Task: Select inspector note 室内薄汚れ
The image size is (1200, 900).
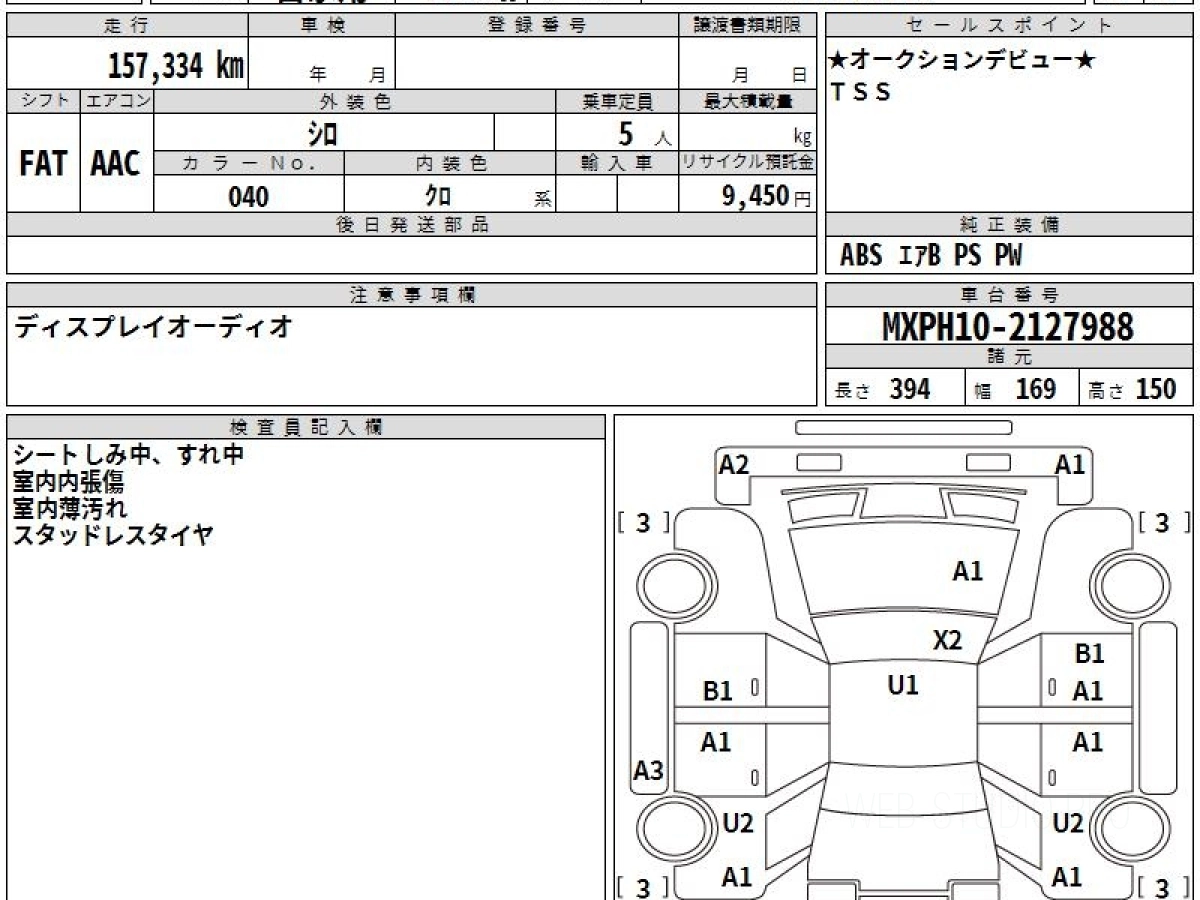Action: tap(68, 508)
